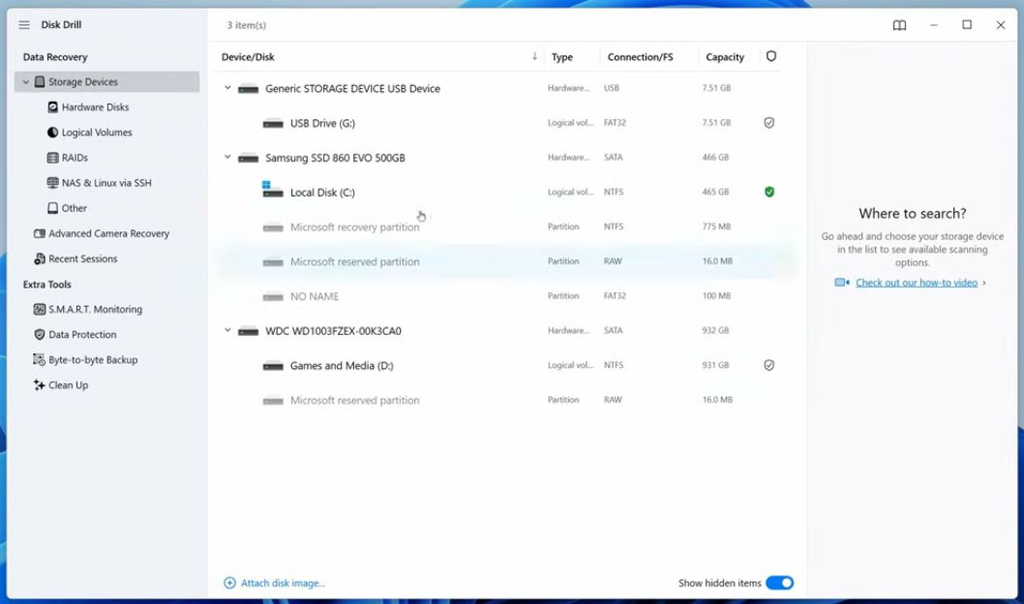This screenshot has height=604, width=1024.
Task: Sort by the Type column header
Action: click(562, 57)
